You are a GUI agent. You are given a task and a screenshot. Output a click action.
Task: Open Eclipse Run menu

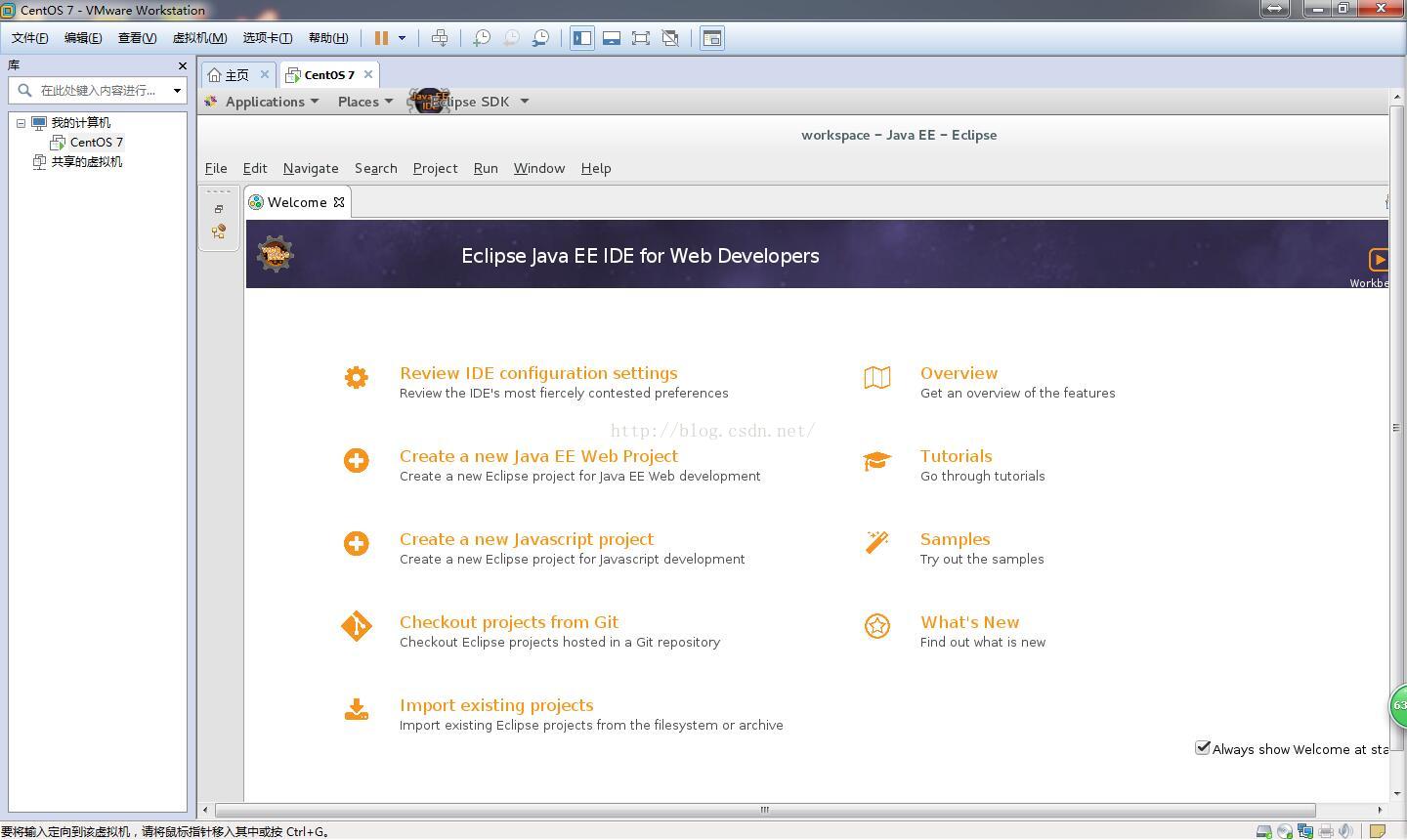click(486, 168)
